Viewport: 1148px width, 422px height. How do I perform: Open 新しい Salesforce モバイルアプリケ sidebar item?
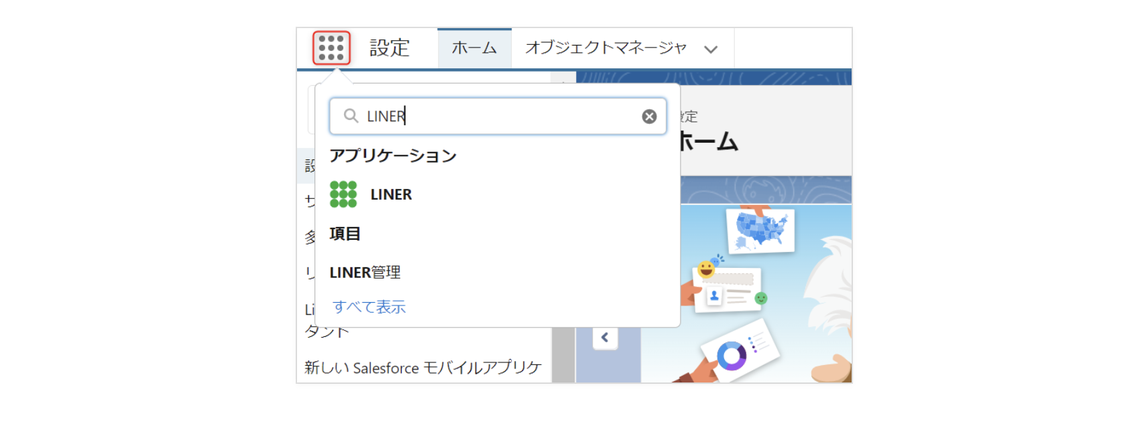(423, 368)
